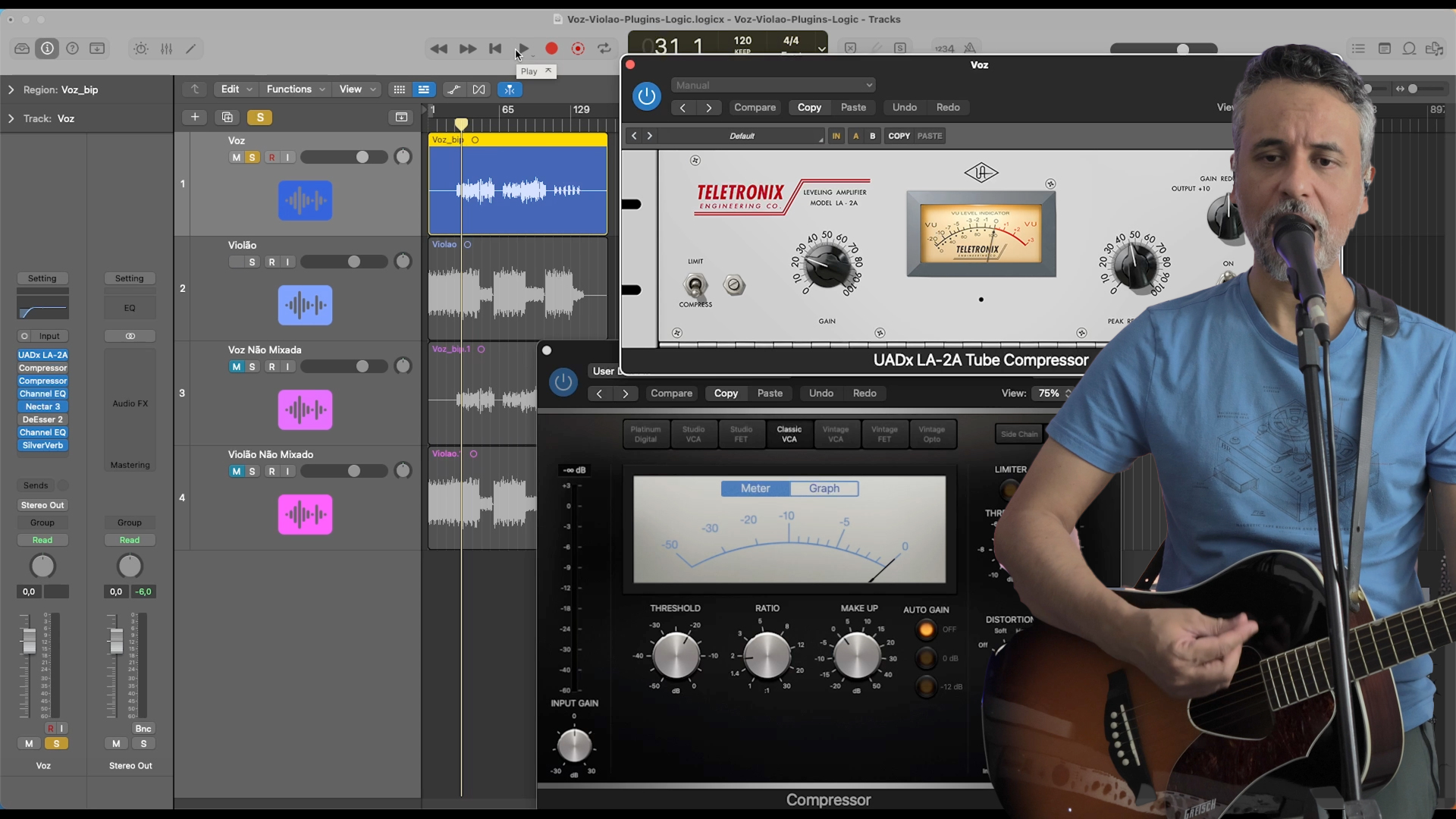Mute the Voz track
Screen dimensions: 1456x819
[236, 157]
